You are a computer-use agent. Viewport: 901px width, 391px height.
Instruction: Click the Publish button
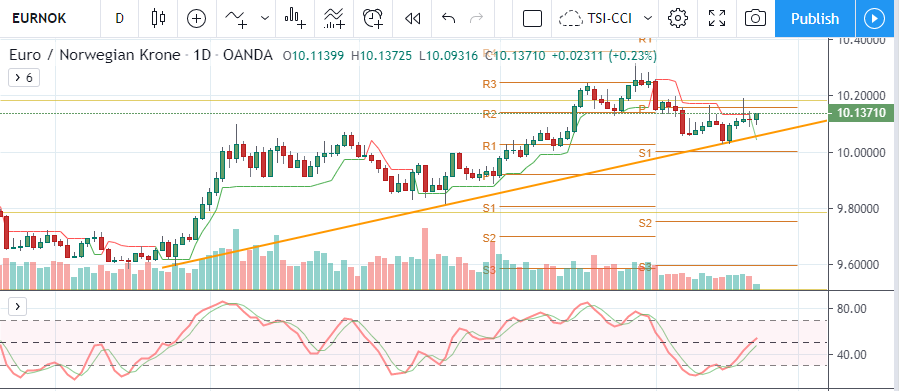tap(815, 18)
